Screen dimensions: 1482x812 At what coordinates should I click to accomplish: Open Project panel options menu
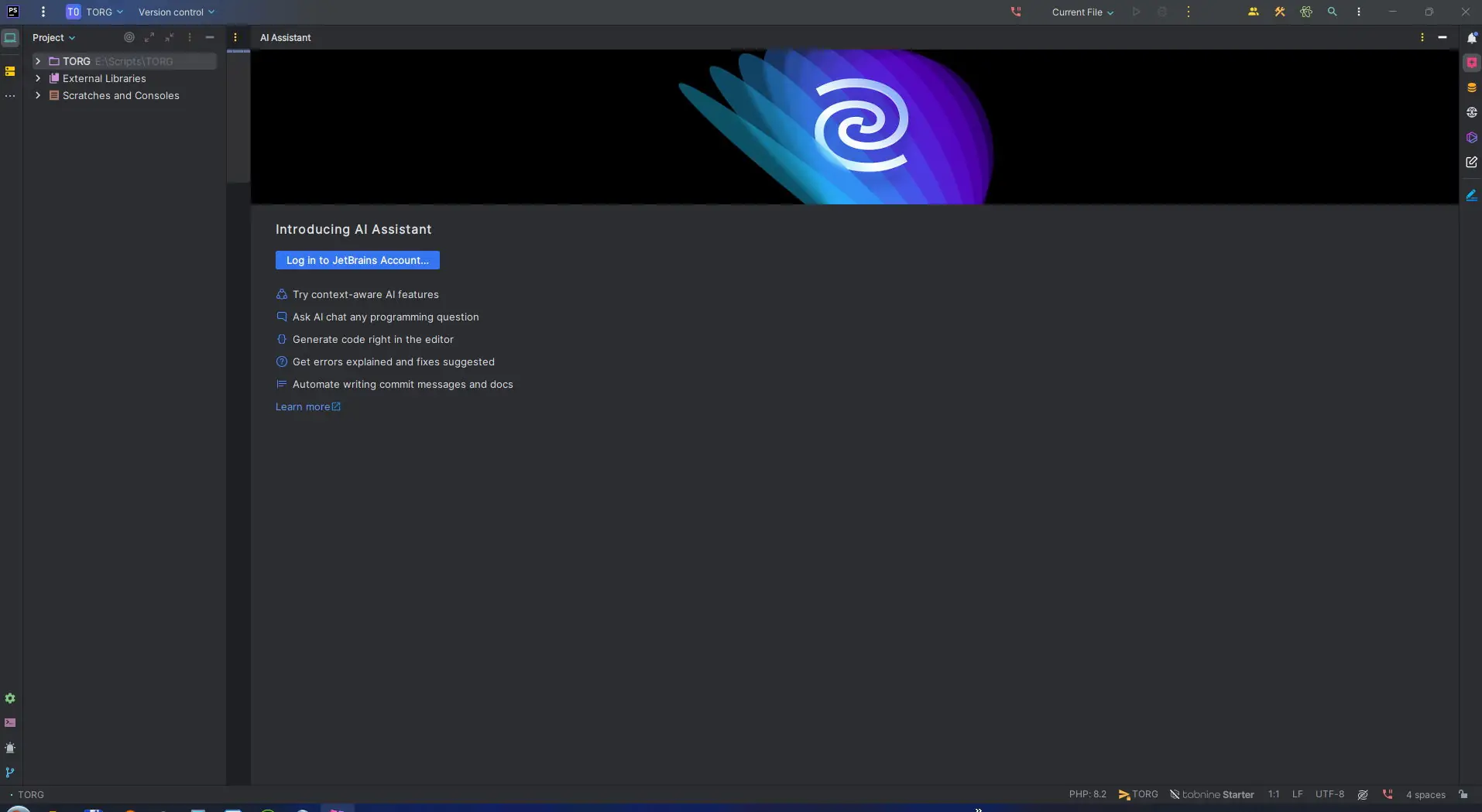coord(190,37)
